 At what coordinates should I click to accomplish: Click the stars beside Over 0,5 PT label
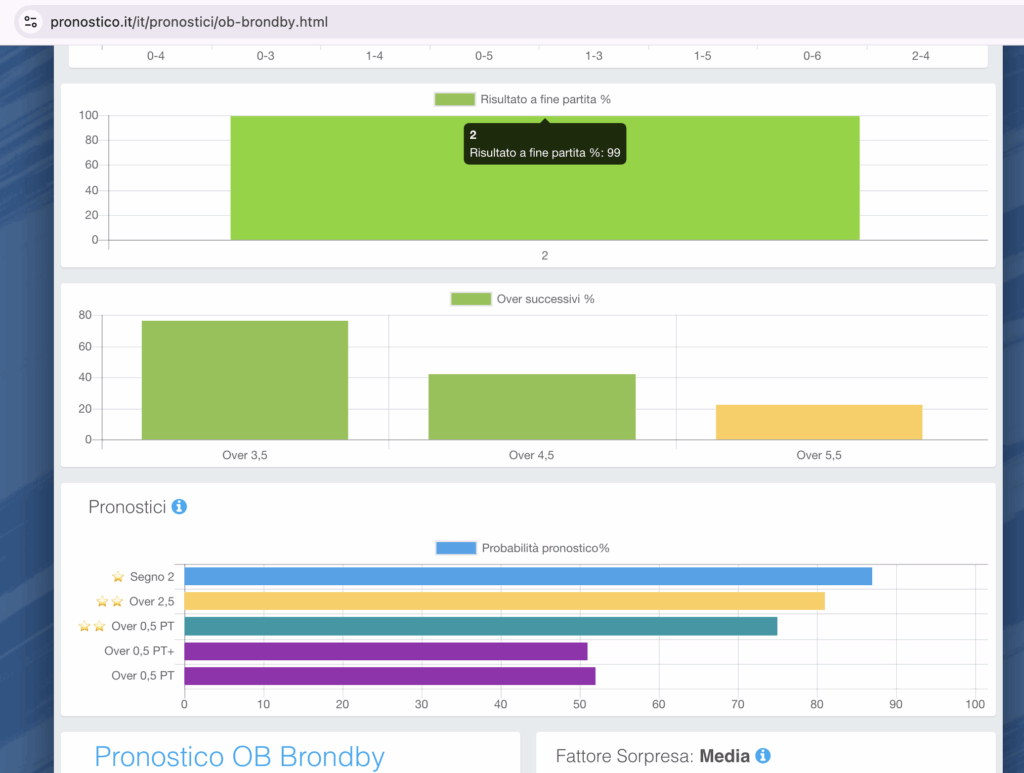pos(92,627)
